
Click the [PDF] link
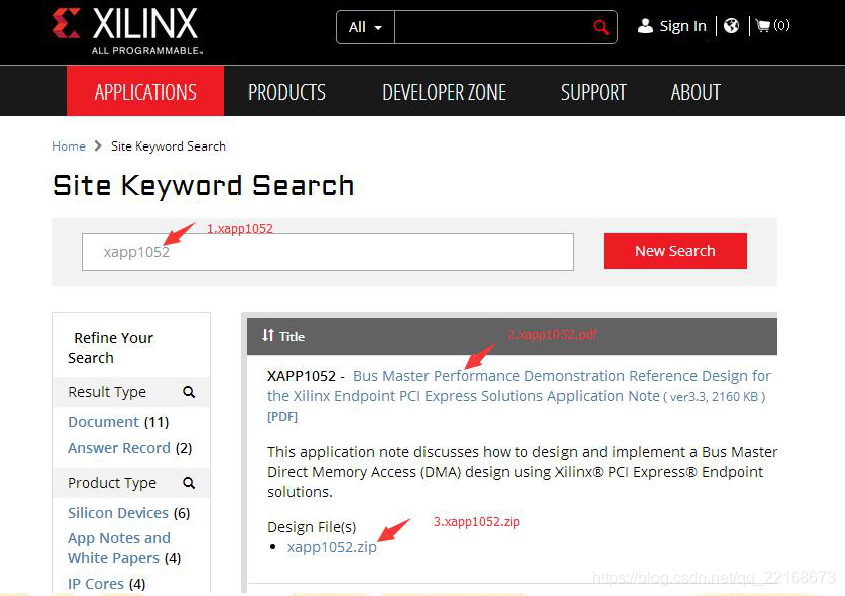[282, 417]
